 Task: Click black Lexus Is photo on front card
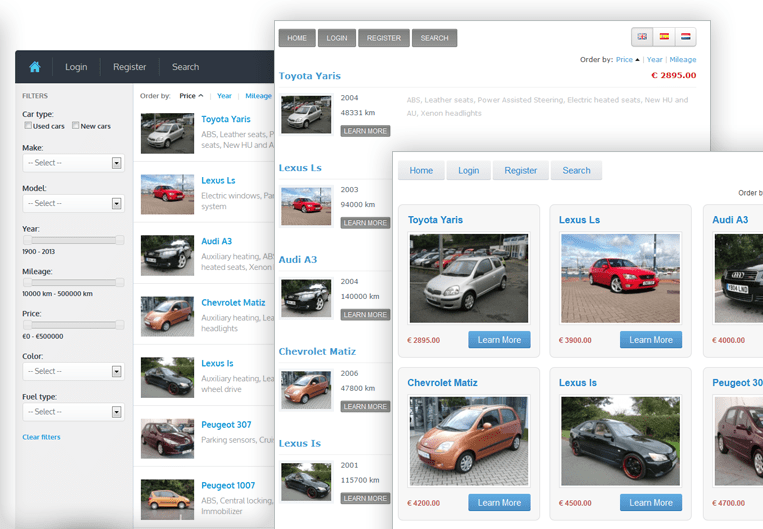(x=620, y=441)
